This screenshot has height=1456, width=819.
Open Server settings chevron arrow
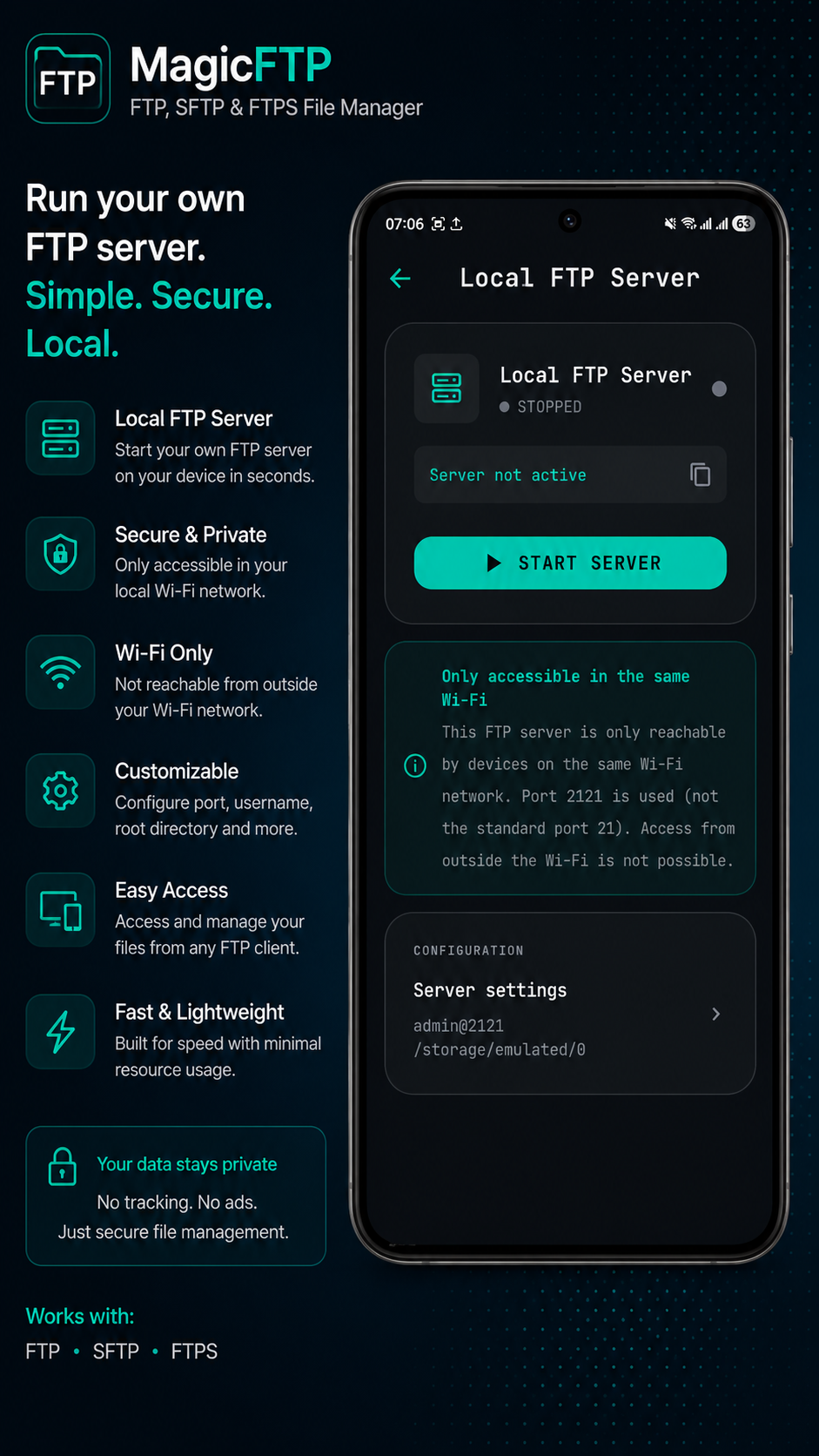tap(715, 1014)
